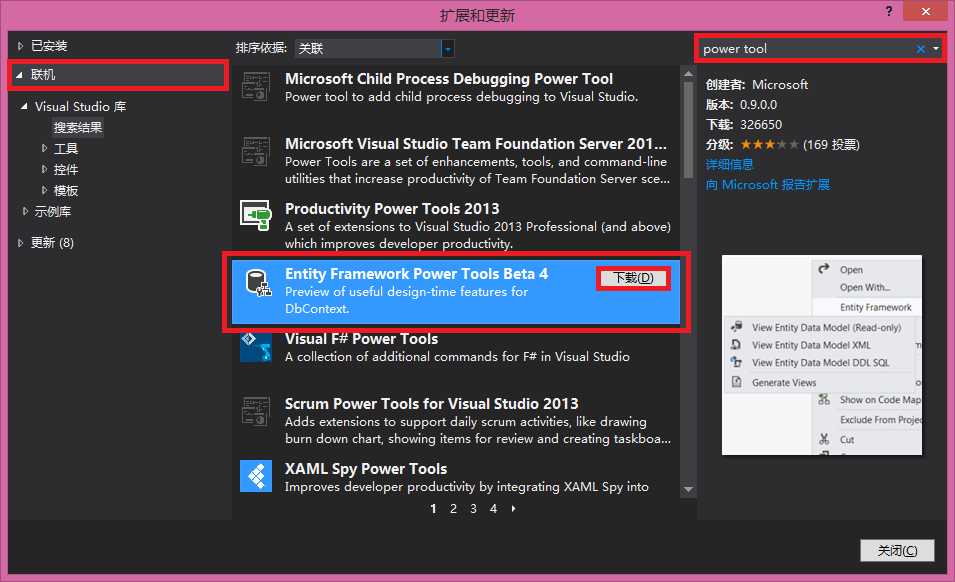This screenshot has height=582, width=955.
Task: Clear the search box with the X icon
Action: 920,49
